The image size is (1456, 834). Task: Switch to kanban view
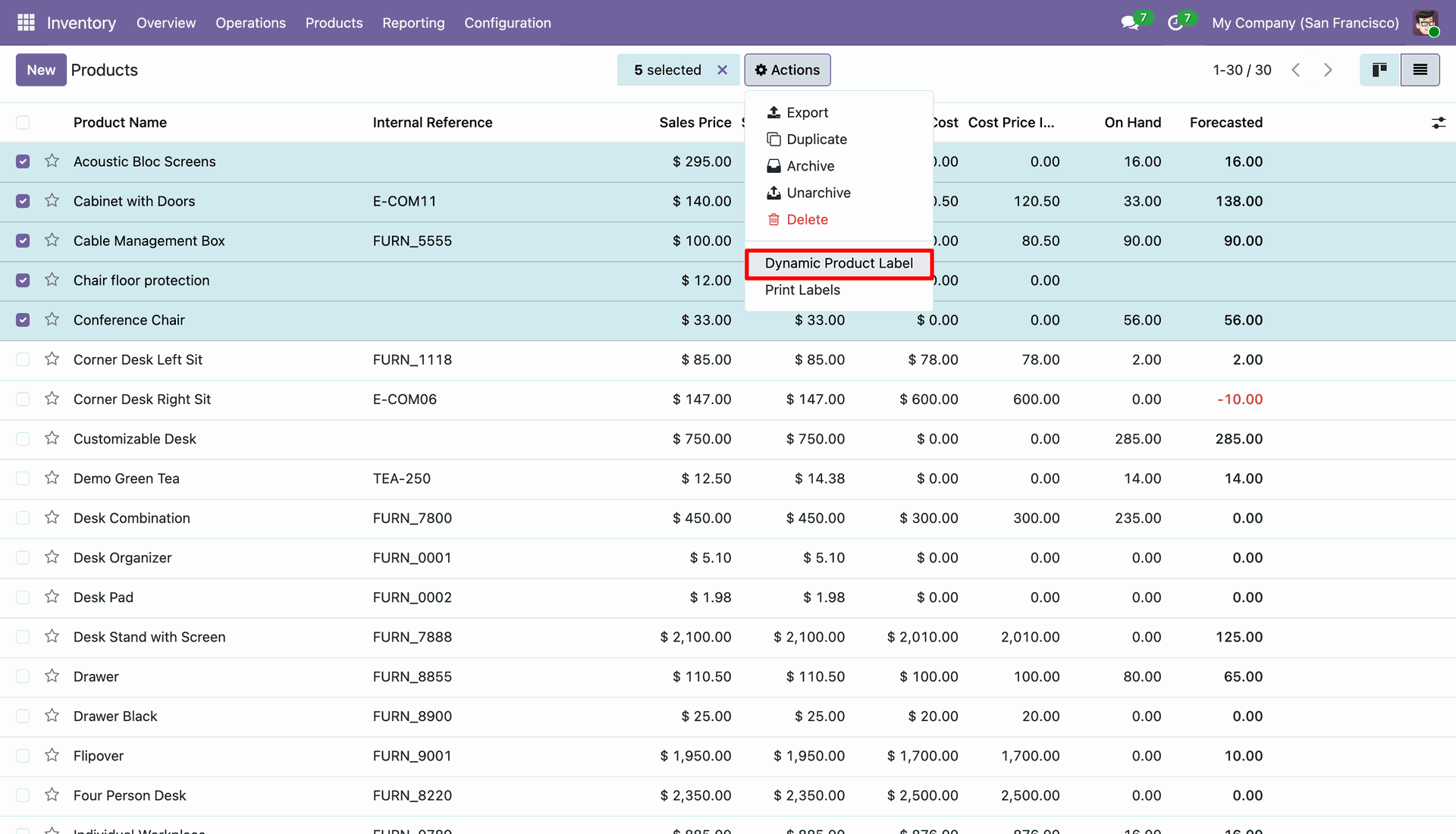1379,70
